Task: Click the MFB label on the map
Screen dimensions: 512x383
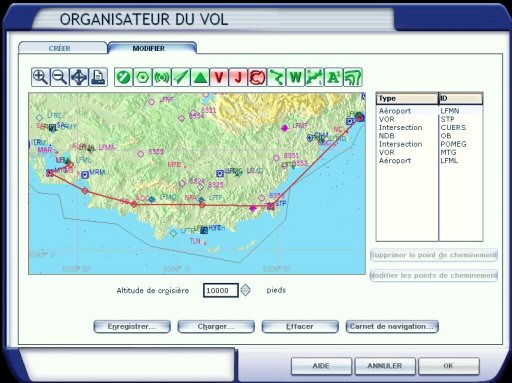Action: [x=174, y=164]
